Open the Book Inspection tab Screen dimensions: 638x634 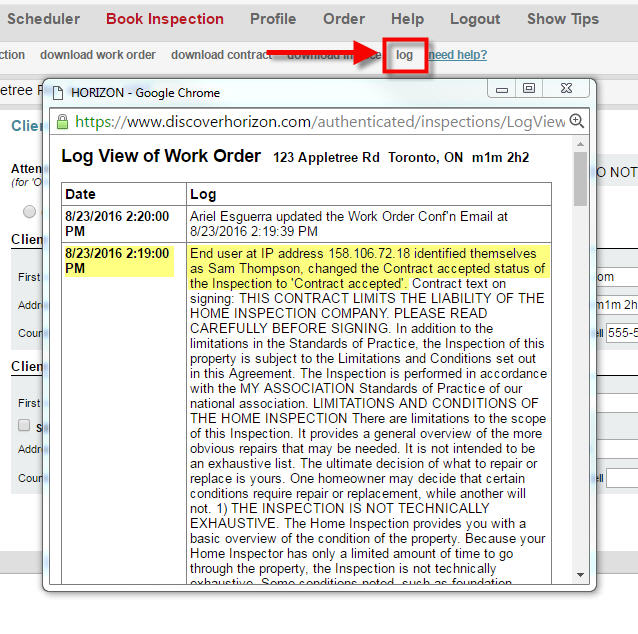coord(165,19)
